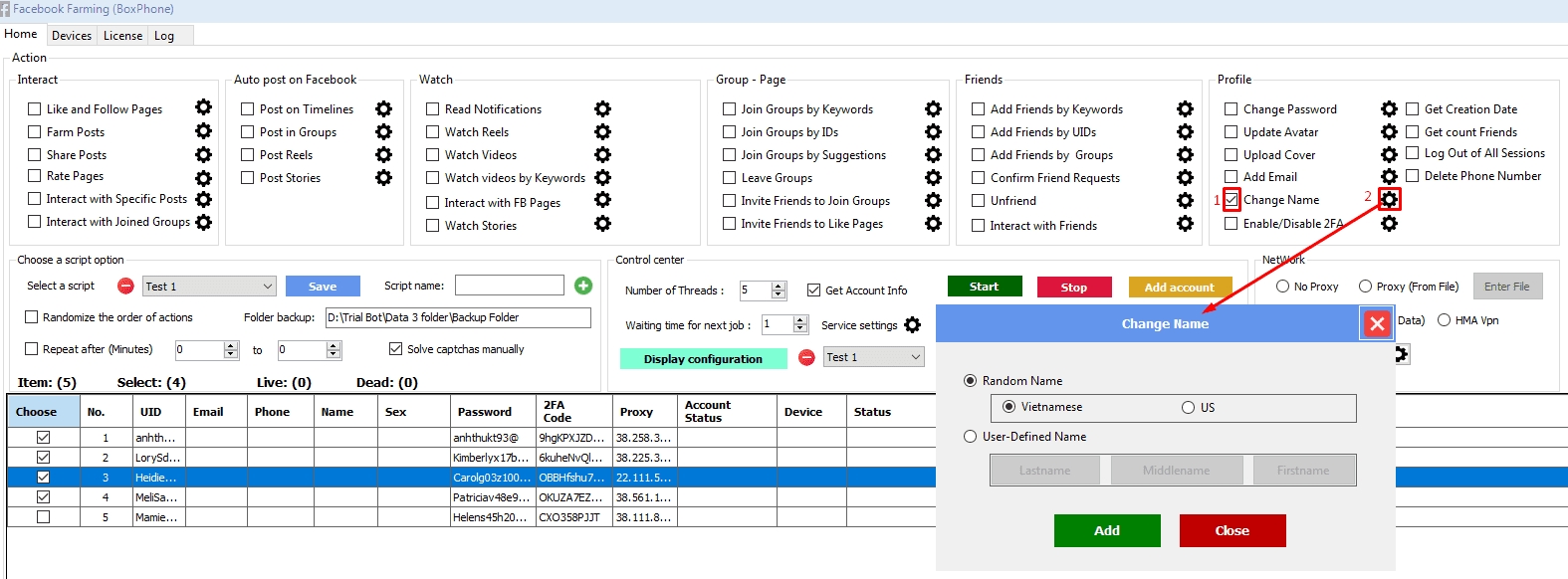The width and height of the screenshot is (1568, 579).
Task: Switch to the Log tab
Action: click(x=164, y=35)
